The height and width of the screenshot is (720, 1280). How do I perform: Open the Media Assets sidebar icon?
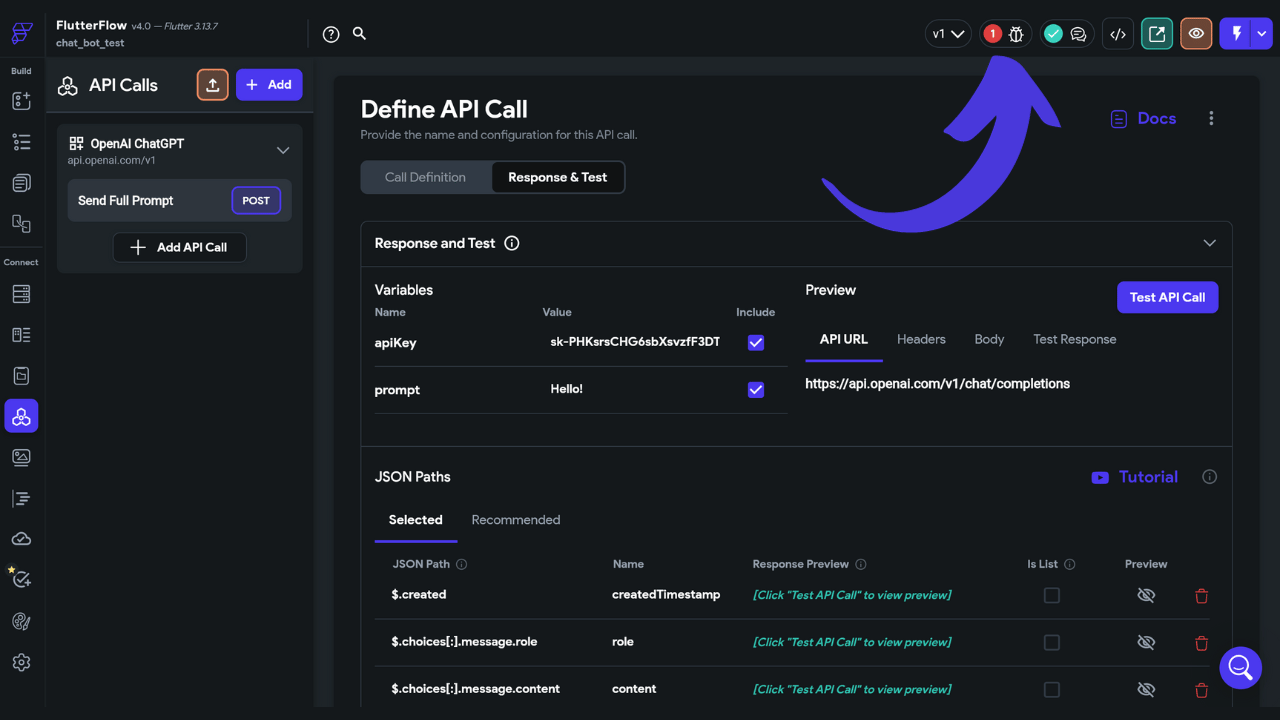click(21, 457)
